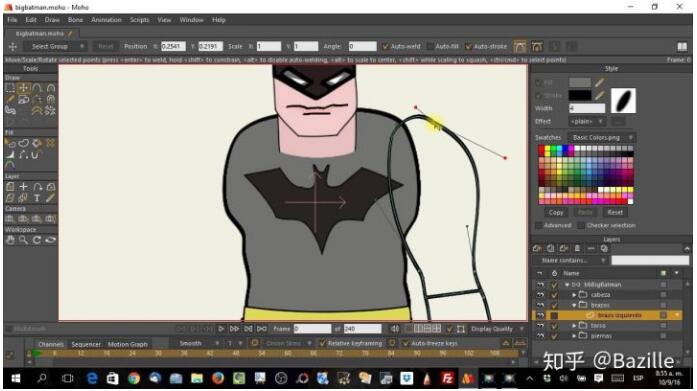Toggle the Auto-weld checkbox
The image size is (697, 391).
point(385,46)
